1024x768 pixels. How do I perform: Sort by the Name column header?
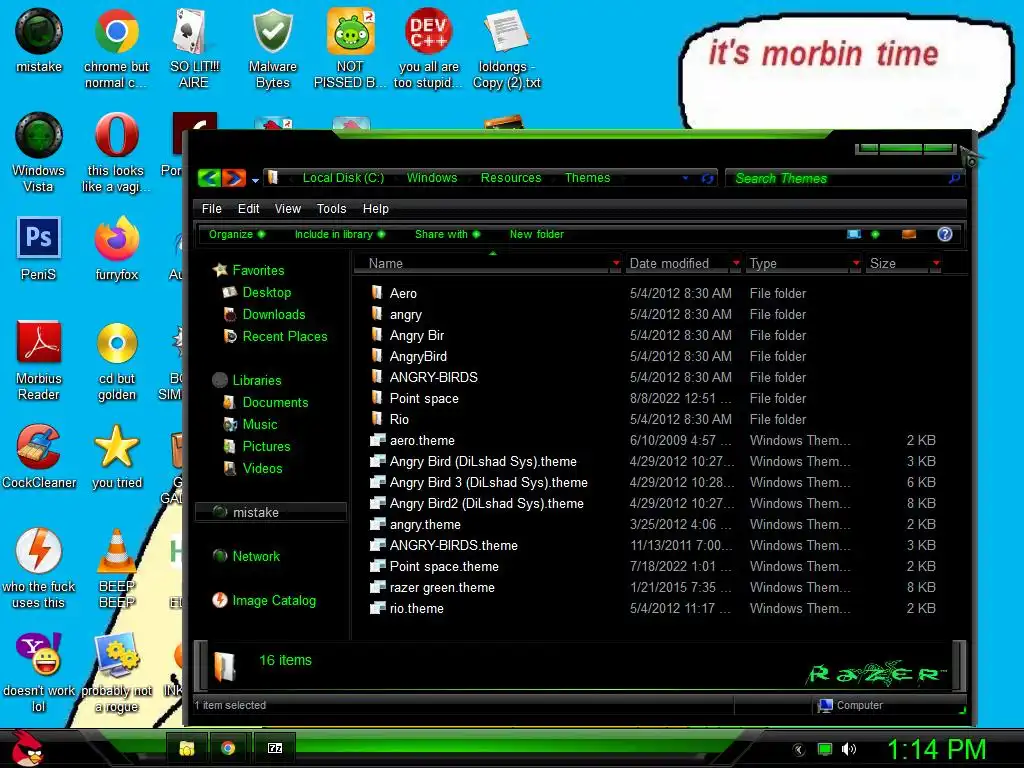(x=482, y=263)
